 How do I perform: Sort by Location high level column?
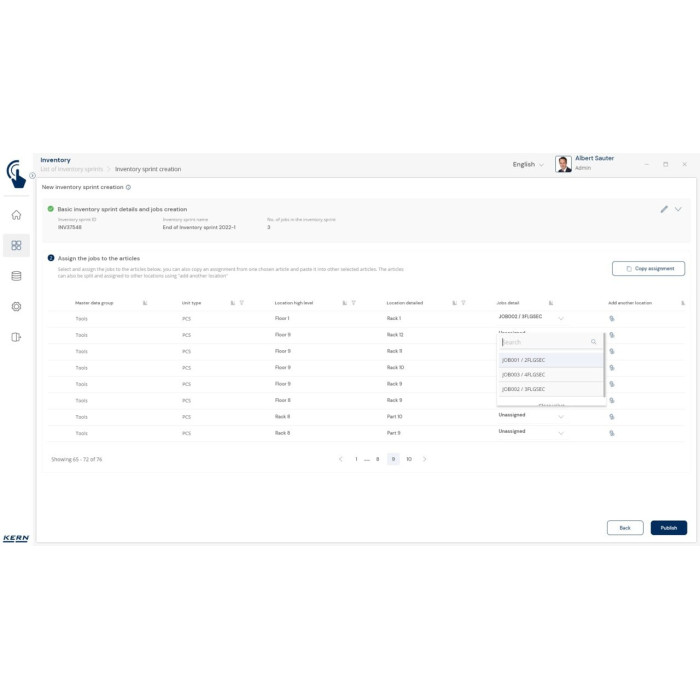345,303
